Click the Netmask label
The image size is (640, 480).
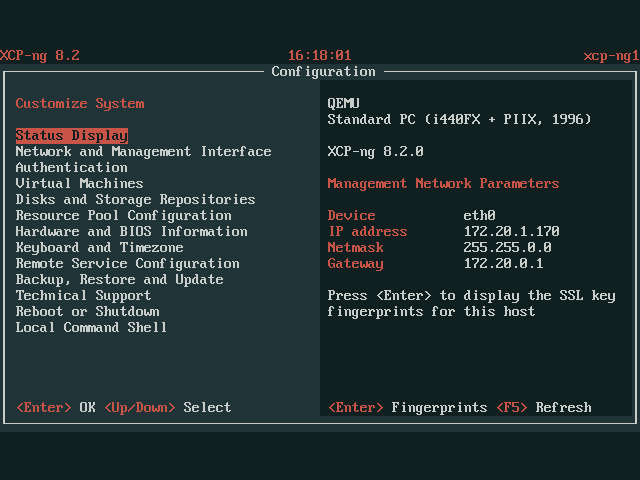tap(355, 247)
